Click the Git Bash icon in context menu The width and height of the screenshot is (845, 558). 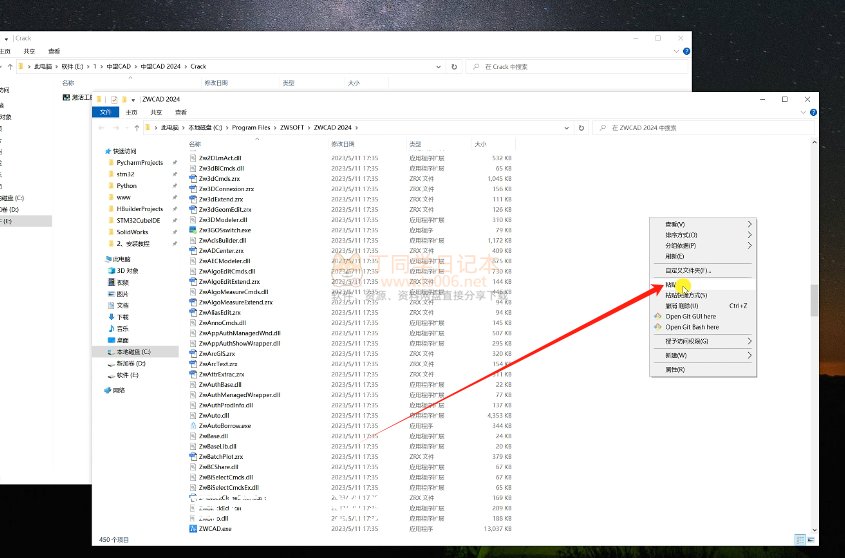656,327
